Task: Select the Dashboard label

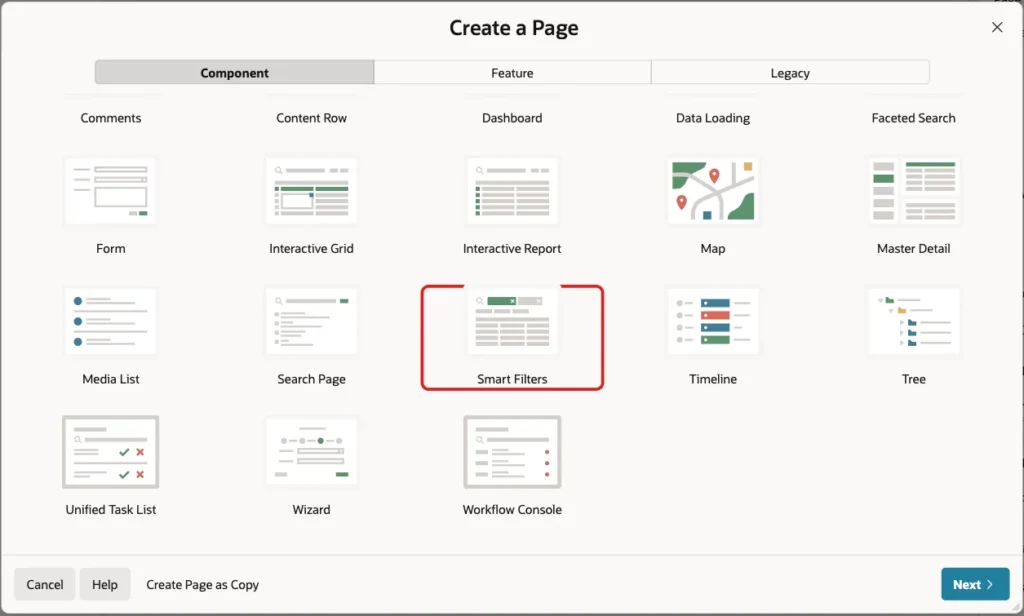Action: pyautogui.click(x=512, y=118)
